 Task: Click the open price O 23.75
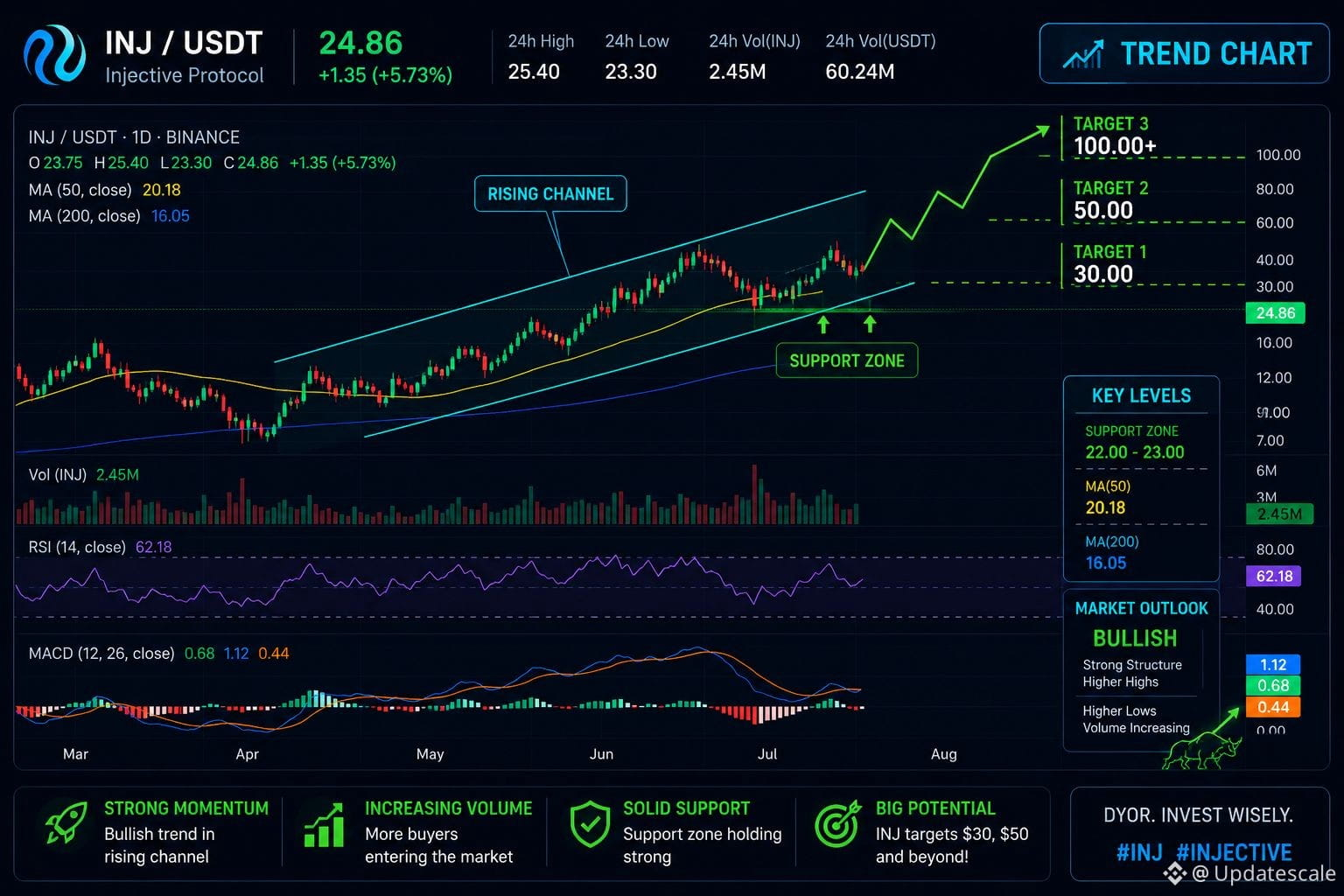point(55,163)
